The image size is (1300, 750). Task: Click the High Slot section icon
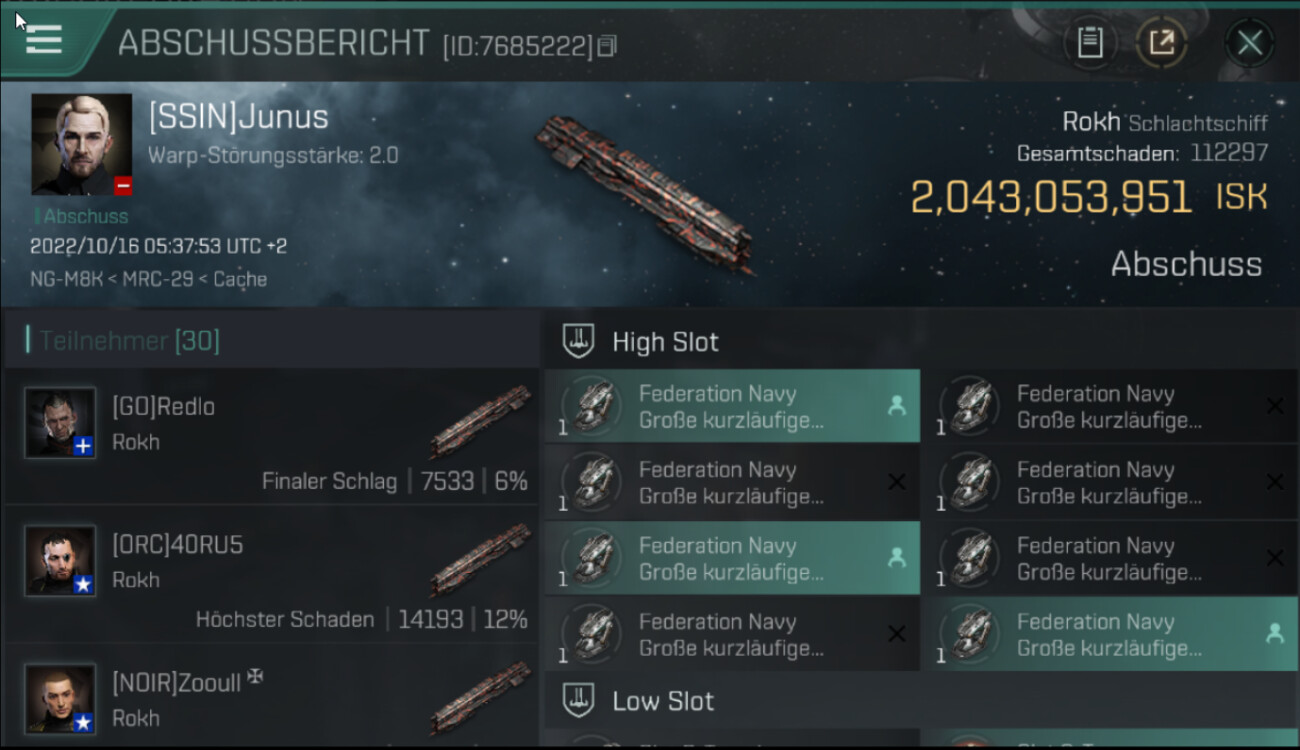click(578, 342)
